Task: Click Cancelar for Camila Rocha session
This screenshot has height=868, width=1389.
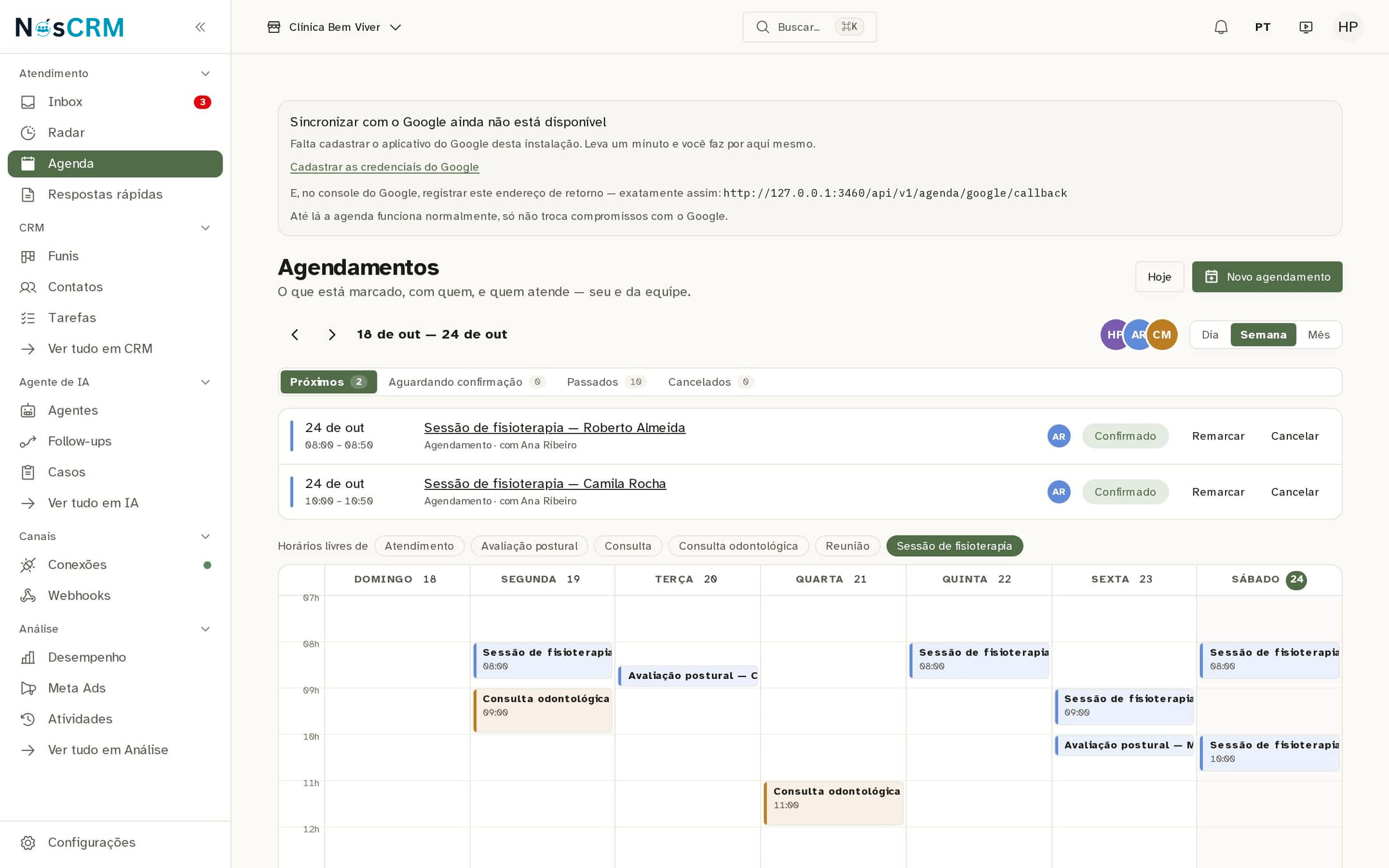Action: 1294,493
